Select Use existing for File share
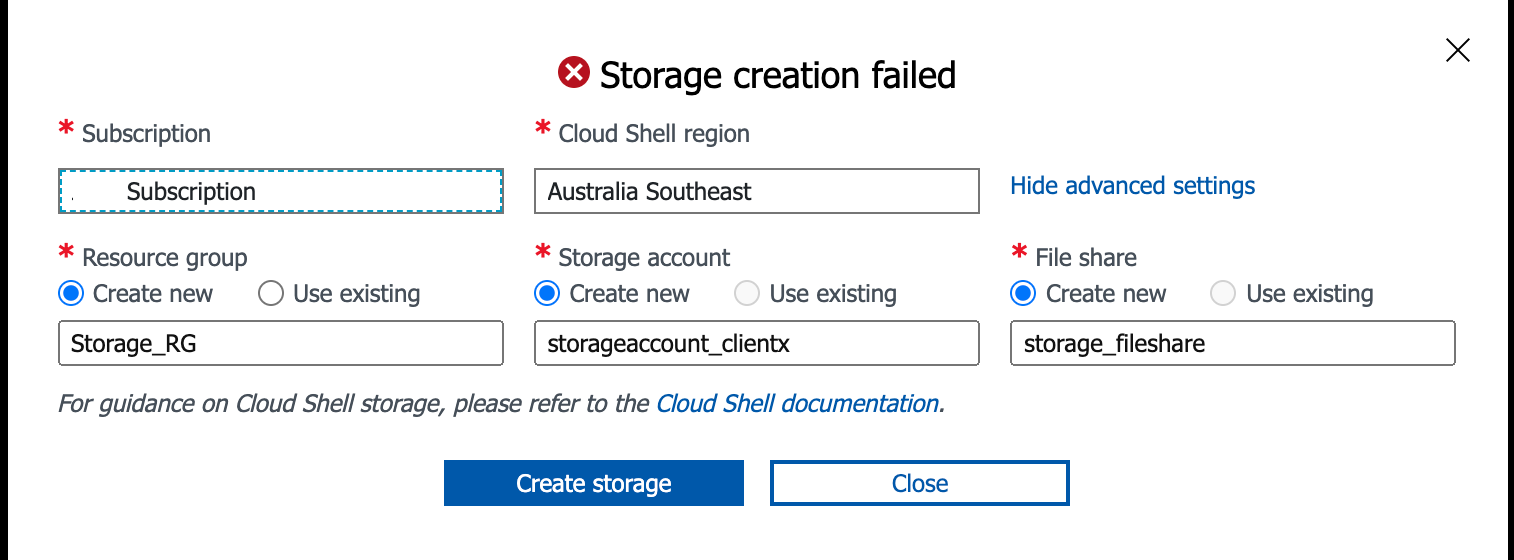 (x=1223, y=294)
